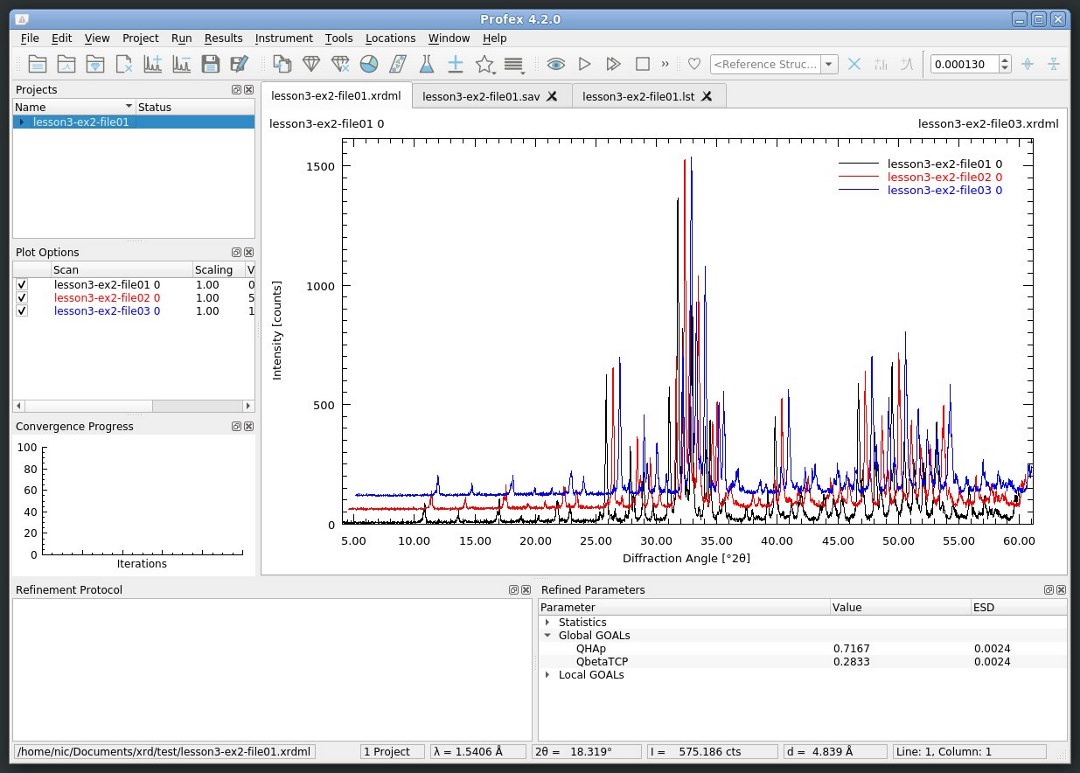Open the Instrument menu

pyautogui.click(x=284, y=38)
